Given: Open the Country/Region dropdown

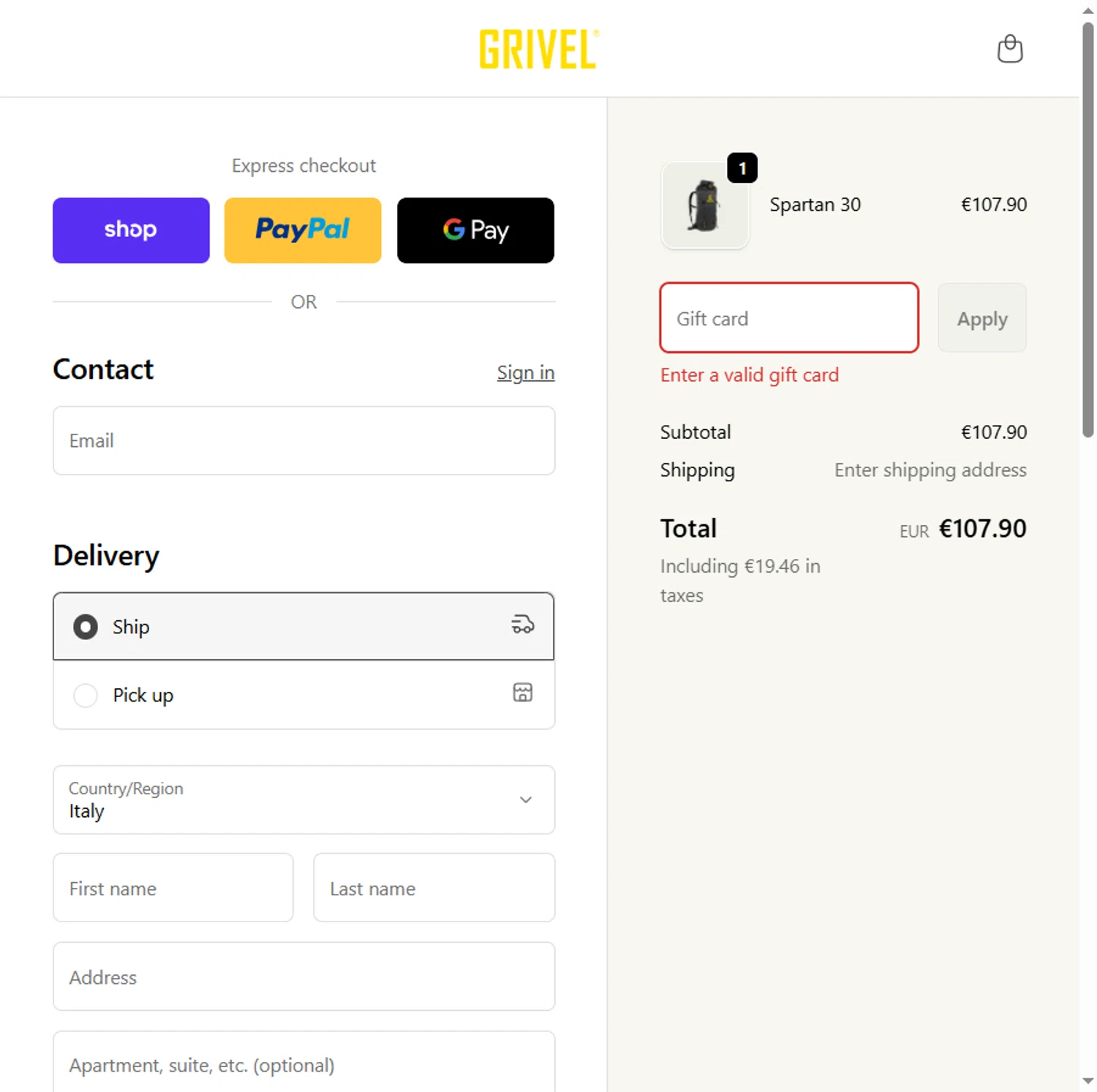Looking at the screenshot, I should [304, 799].
